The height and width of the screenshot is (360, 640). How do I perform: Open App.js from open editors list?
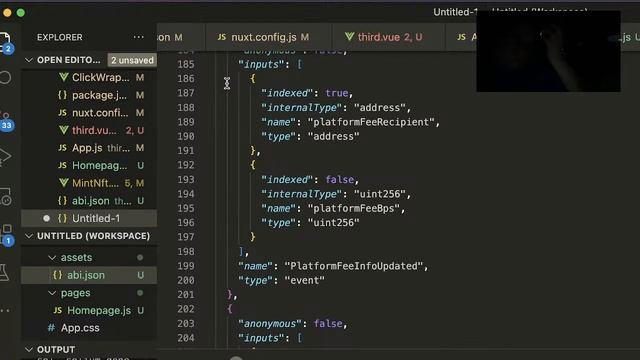[x=87, y=148]
